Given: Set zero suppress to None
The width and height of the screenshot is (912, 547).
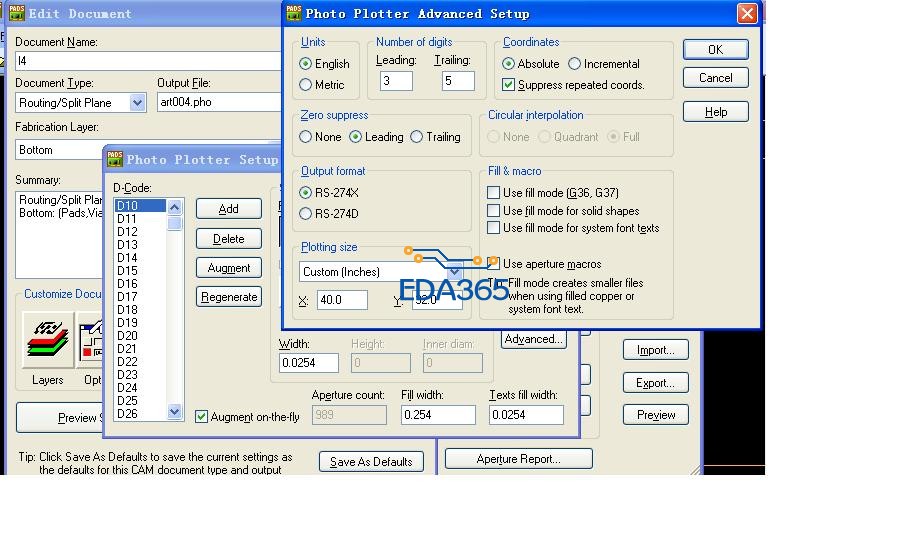Looking at the screenshot, I should 305,137.
